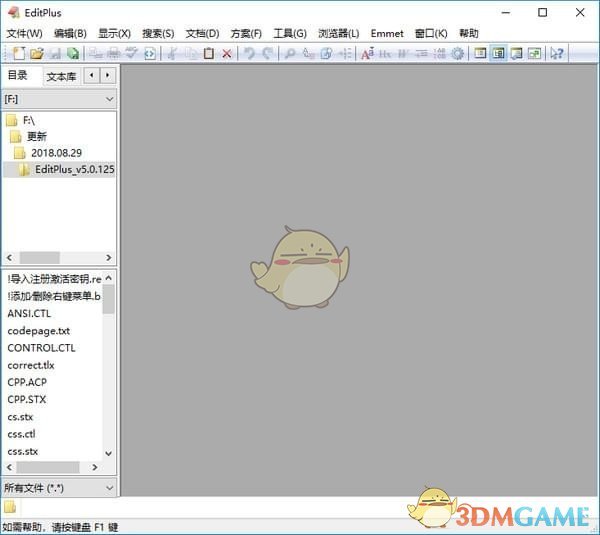Open the 浏览器(L) menu
600x535 pixels.
[339, 34]
